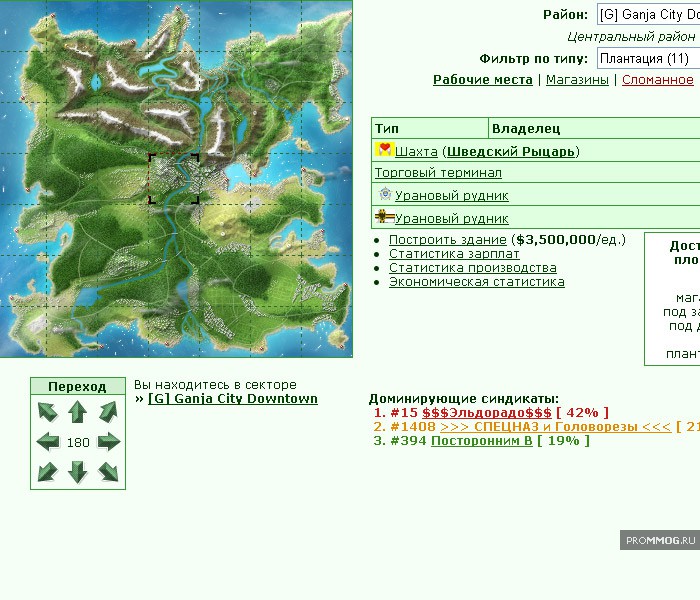Open the Экономическая статистика link

coord(476,282)
